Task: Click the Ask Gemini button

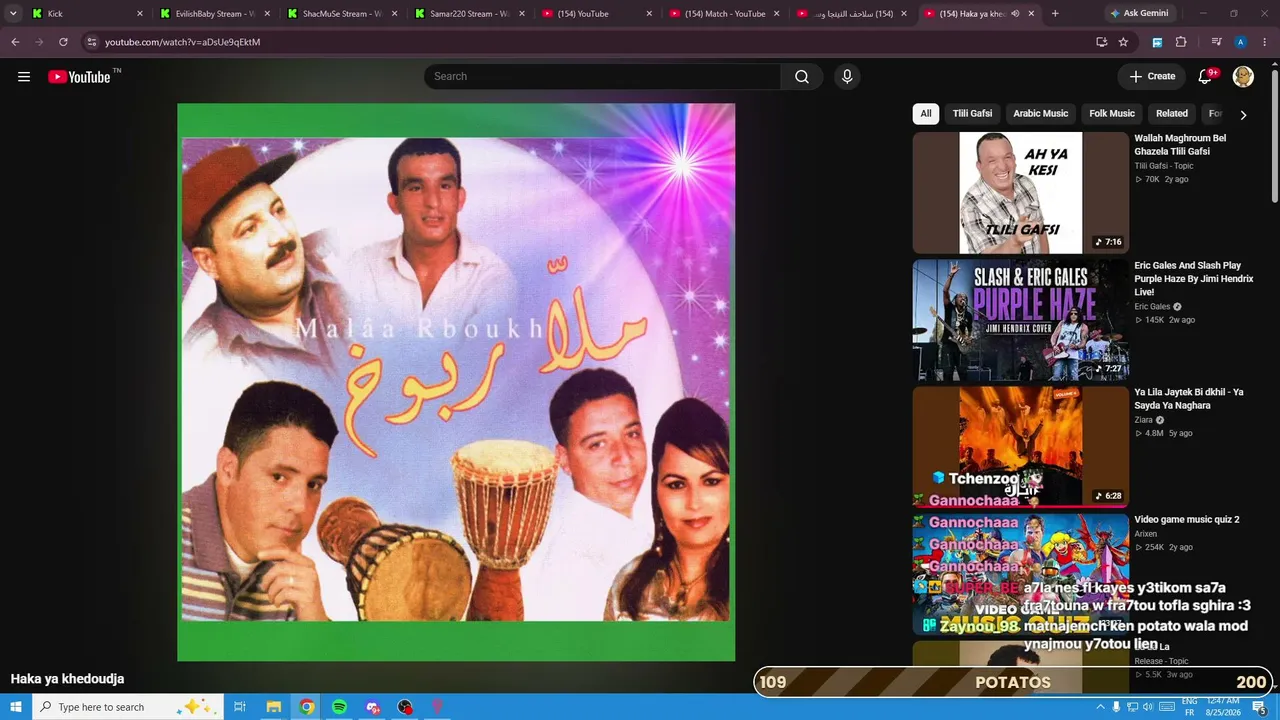Action: tap(1139, 14)
